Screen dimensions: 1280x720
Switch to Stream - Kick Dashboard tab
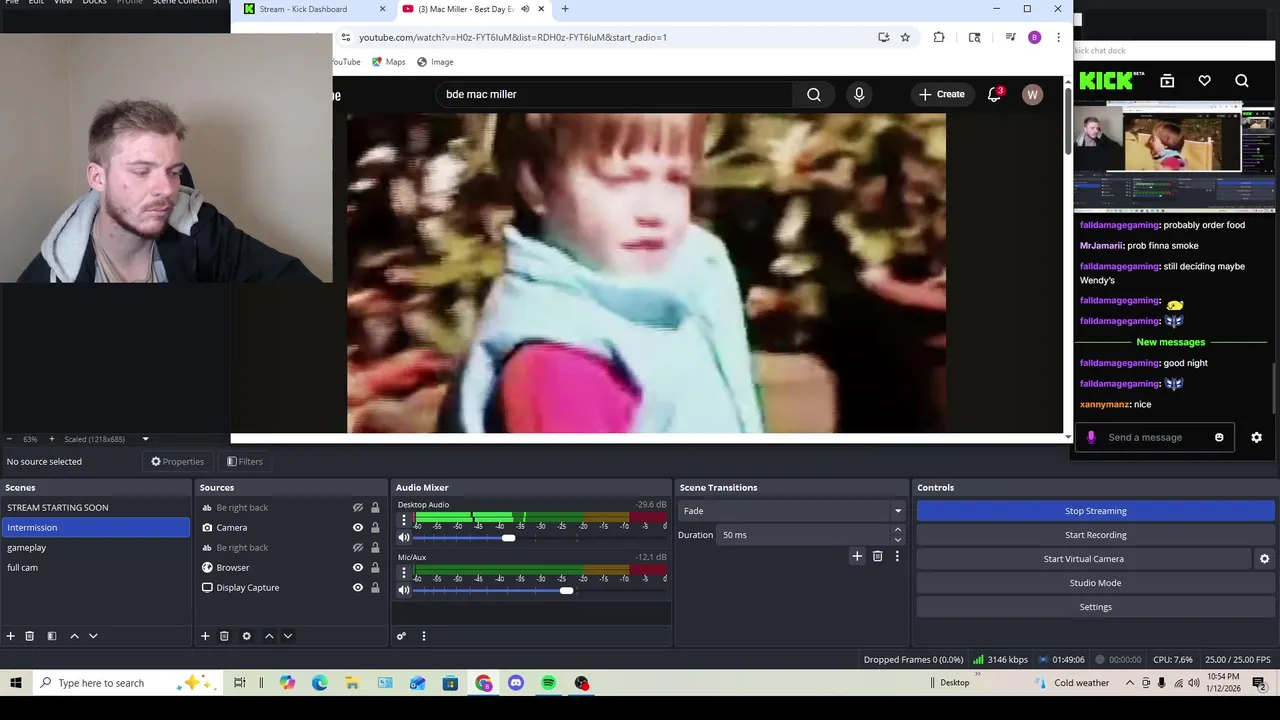[302, 9]
